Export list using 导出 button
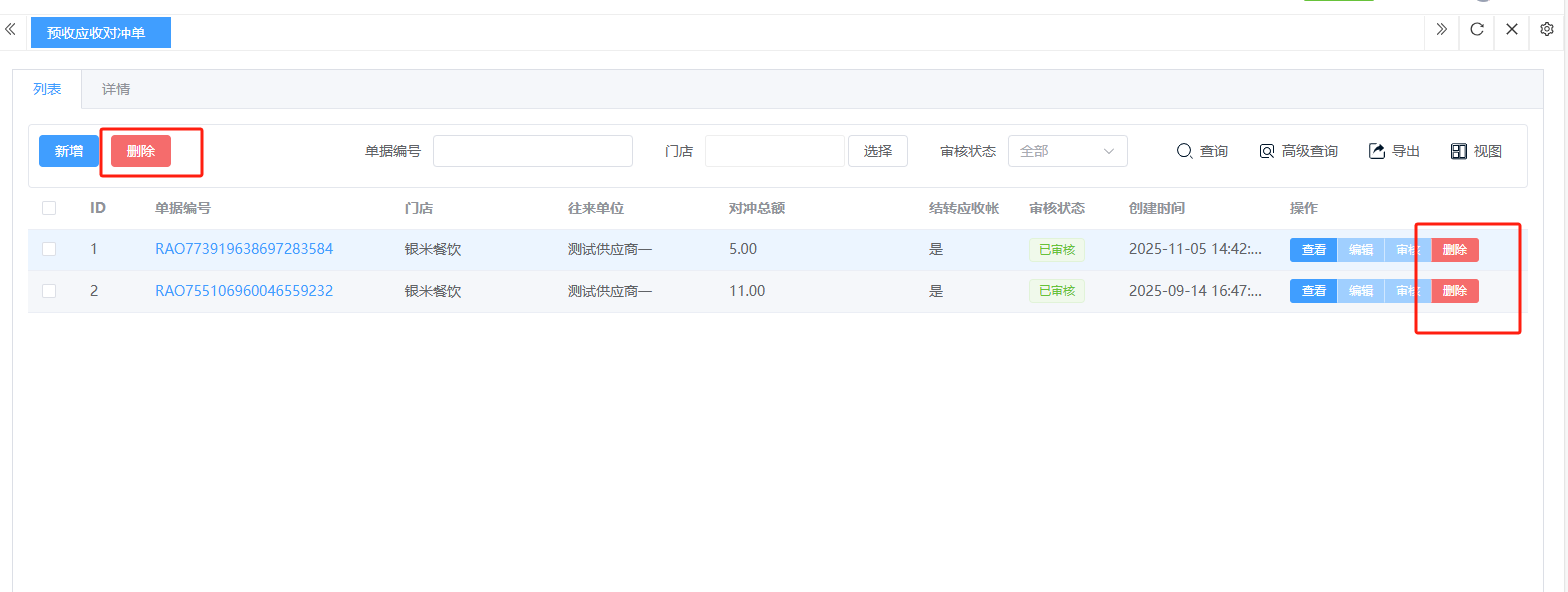 pyautogui.click(x=1394, y=151)
